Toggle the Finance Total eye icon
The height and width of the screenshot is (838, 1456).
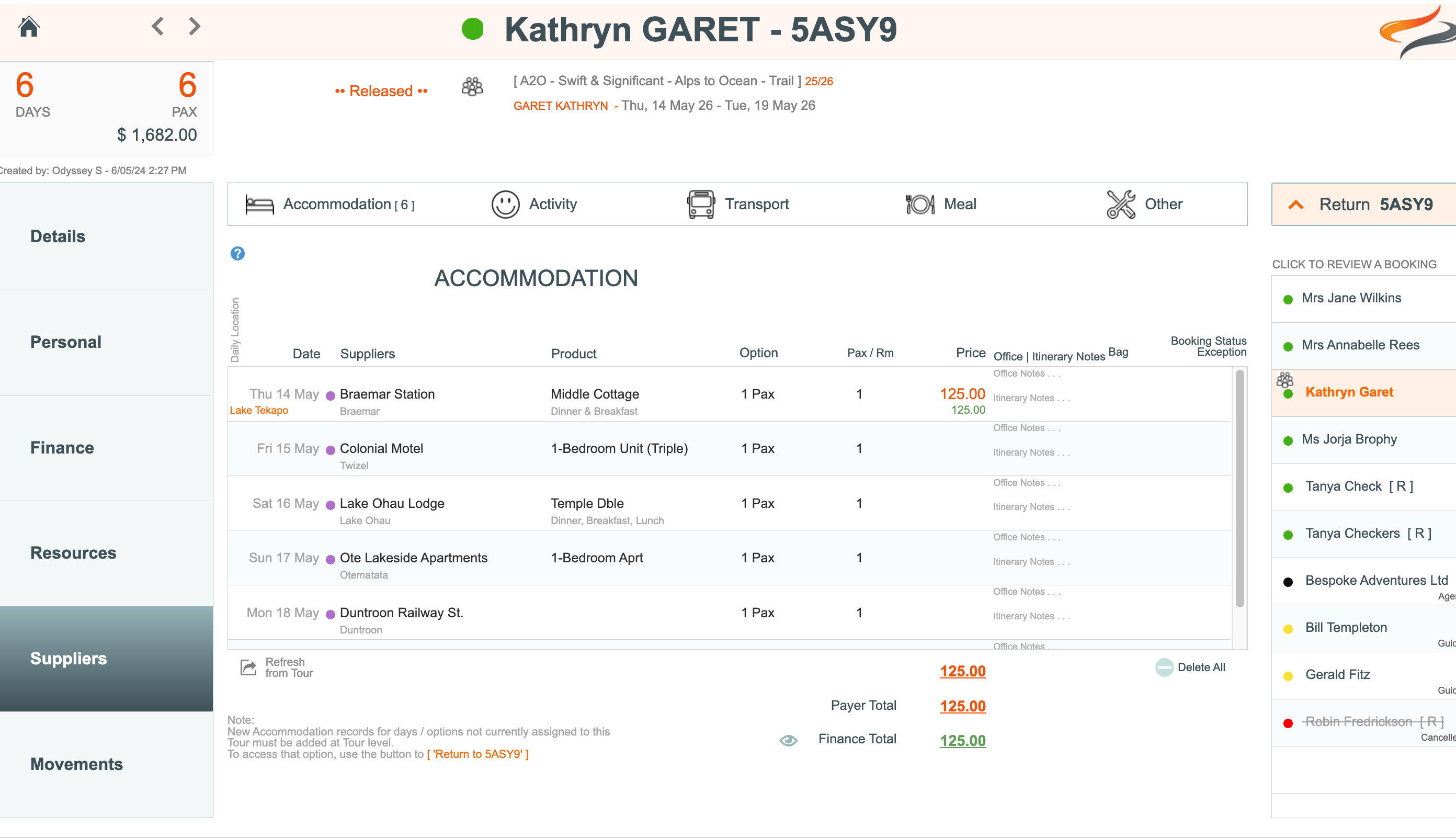point(789,741)
